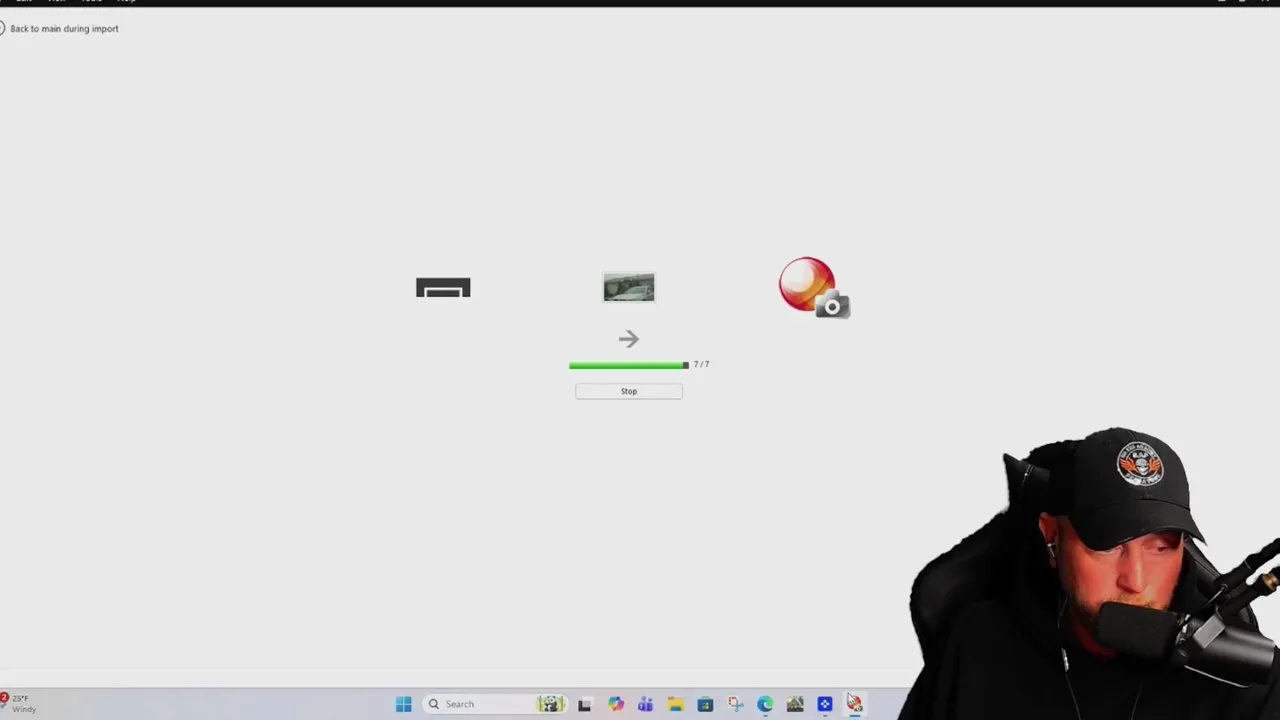Open the weather widget showing Windy
Screen dimensions: 1280x720
coord(20,704)
